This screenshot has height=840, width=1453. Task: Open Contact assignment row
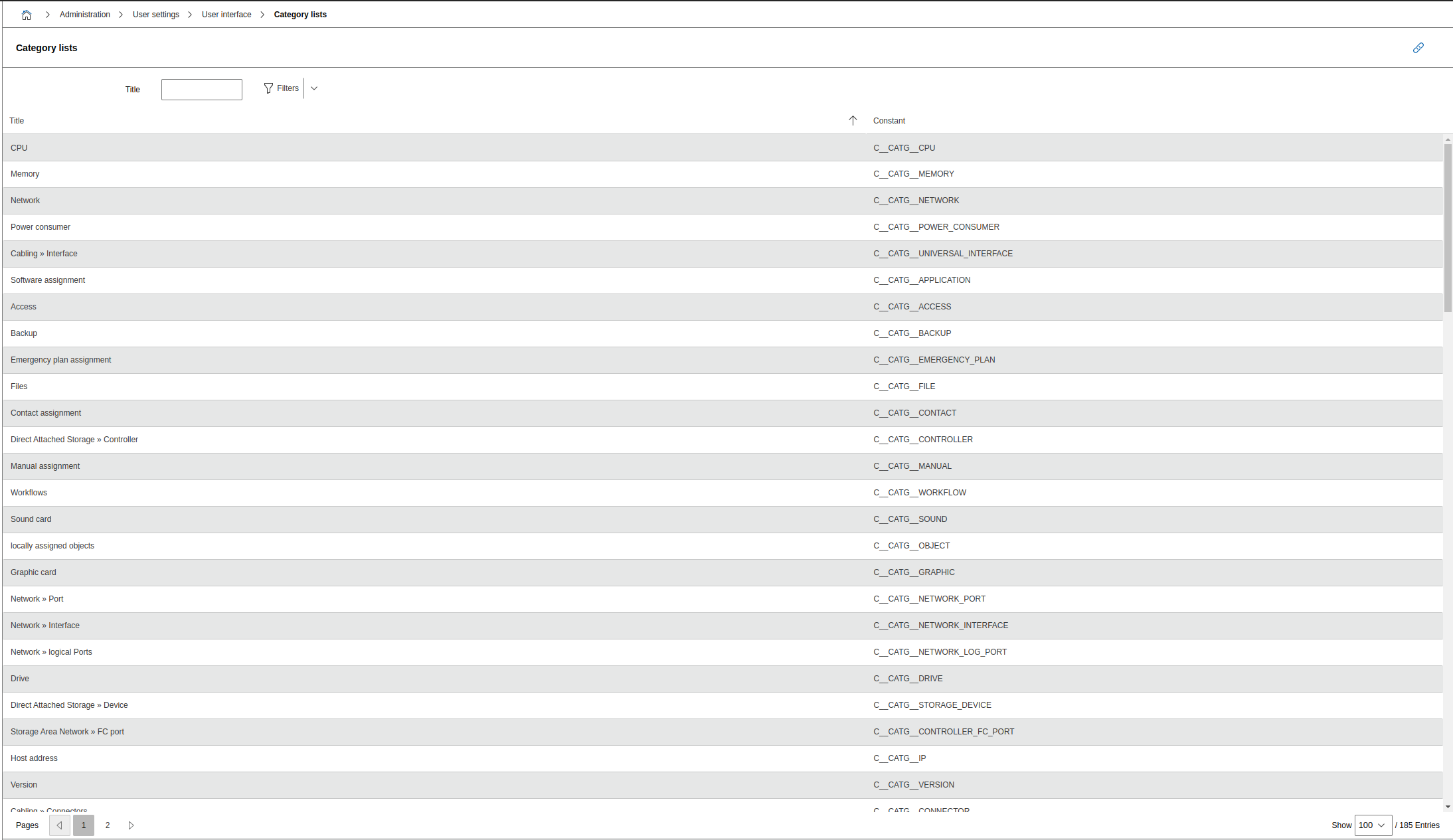coord(723,413)
